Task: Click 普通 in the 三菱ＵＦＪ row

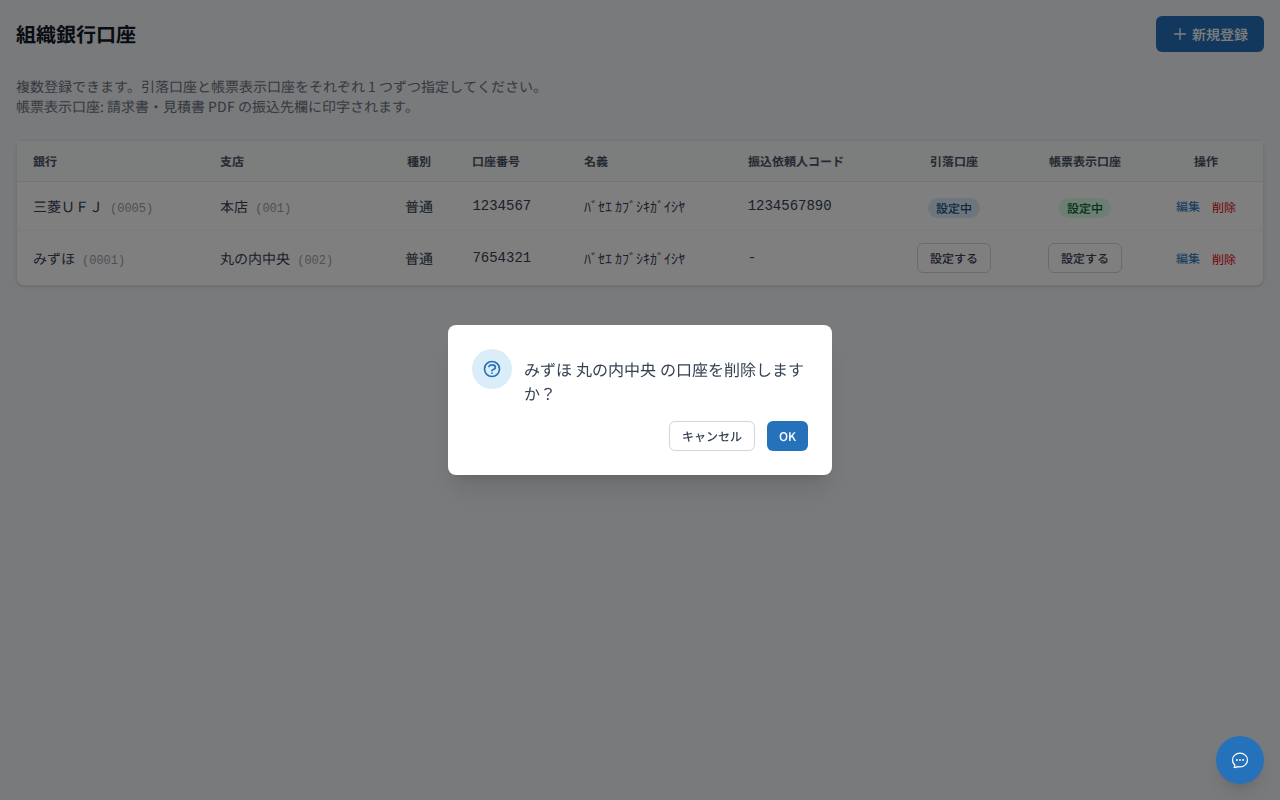Action: pyautogui.click(x=419, y=207)
